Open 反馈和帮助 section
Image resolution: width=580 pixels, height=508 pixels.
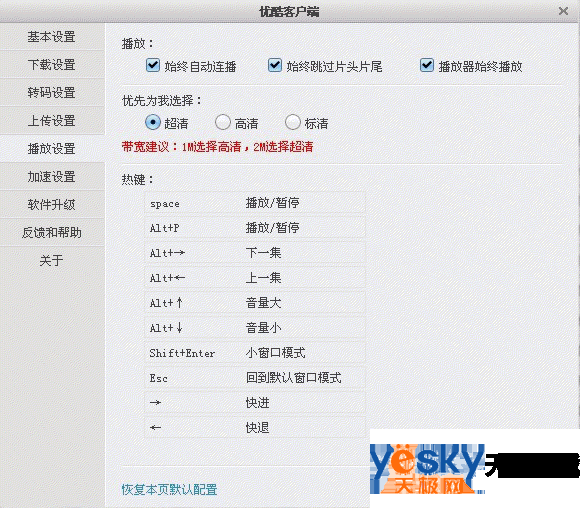pyautogui.click(x=52, y=232)
